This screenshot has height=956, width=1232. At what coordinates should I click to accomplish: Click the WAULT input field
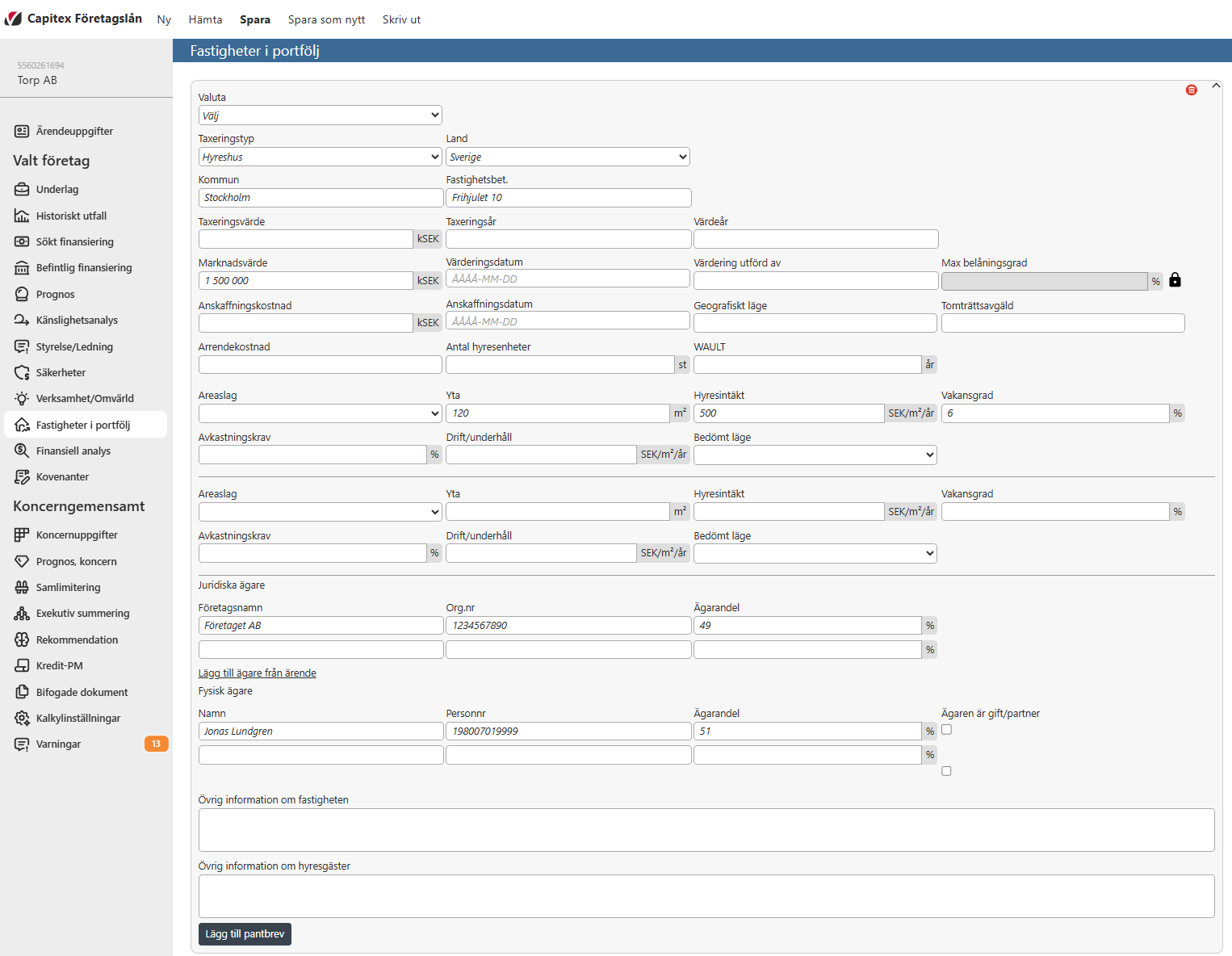(x=807, y=364)
